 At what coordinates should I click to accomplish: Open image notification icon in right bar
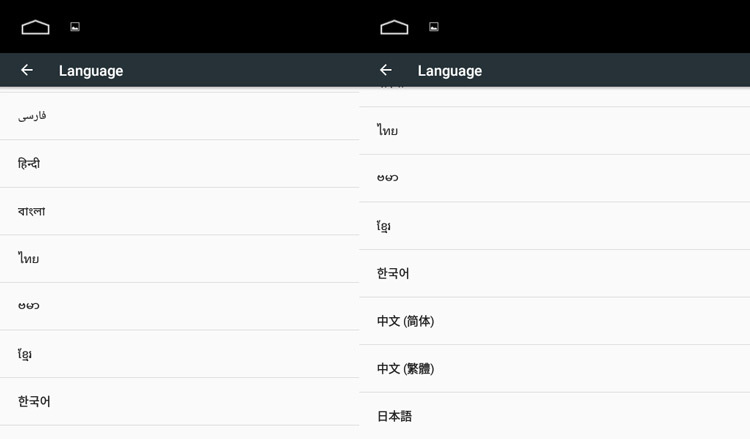pos(434,27)
